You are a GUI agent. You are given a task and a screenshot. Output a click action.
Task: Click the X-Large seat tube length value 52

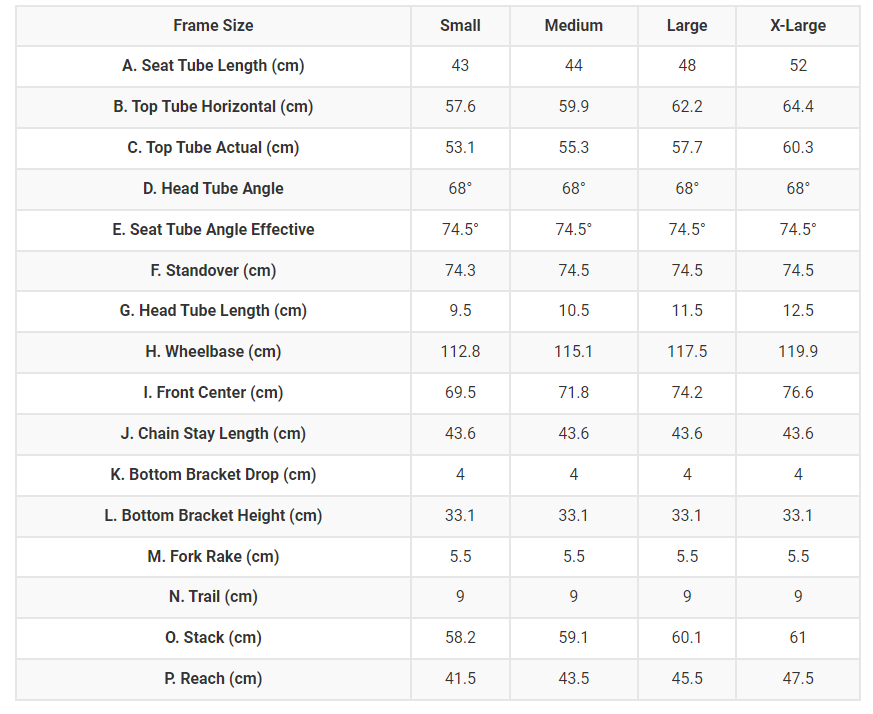pyautogui.click(x=798, y=66)
